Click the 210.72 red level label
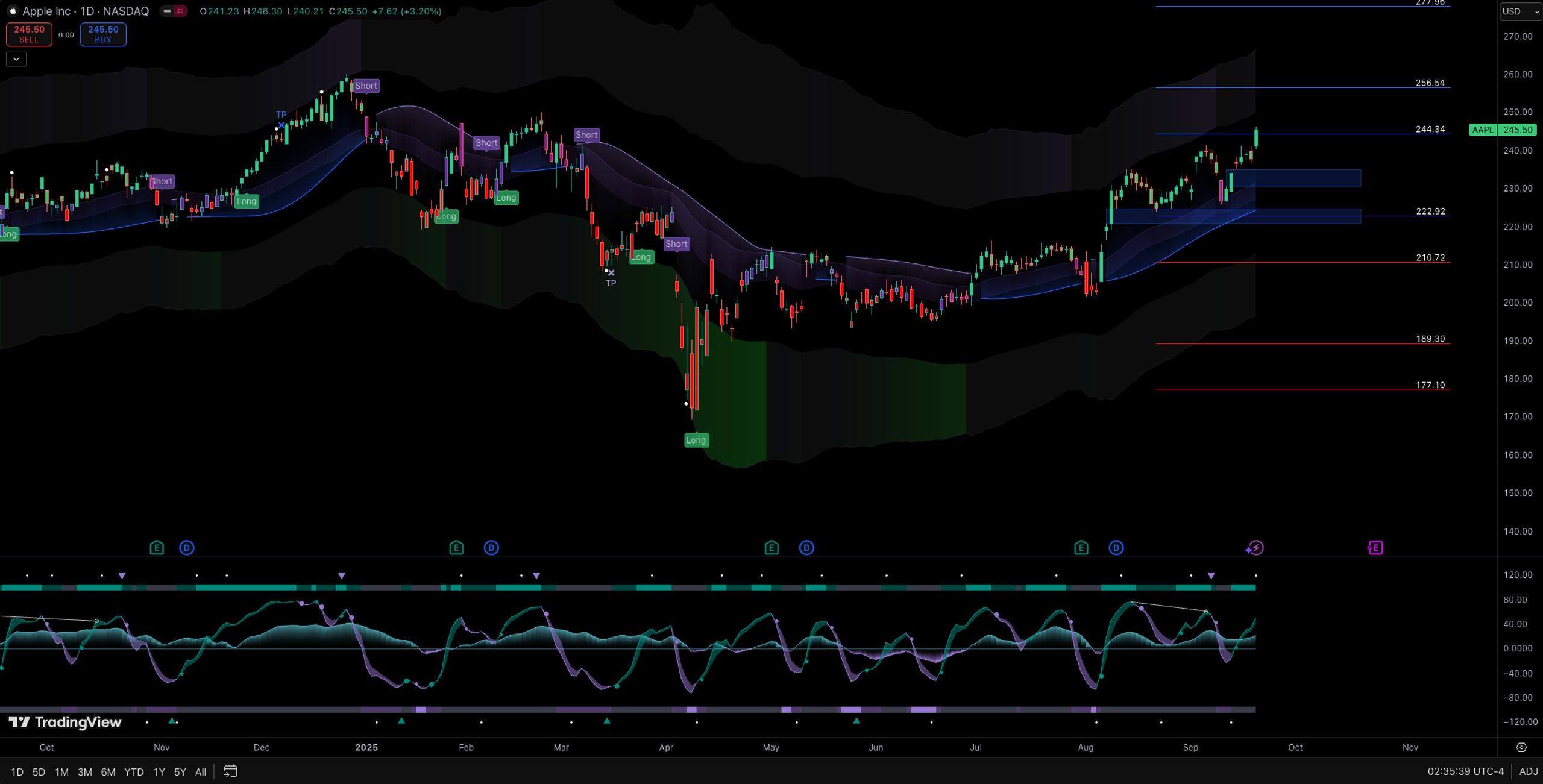This screenshot has height=784, width=1543. pyautogui.click(x=1430, y=257)
